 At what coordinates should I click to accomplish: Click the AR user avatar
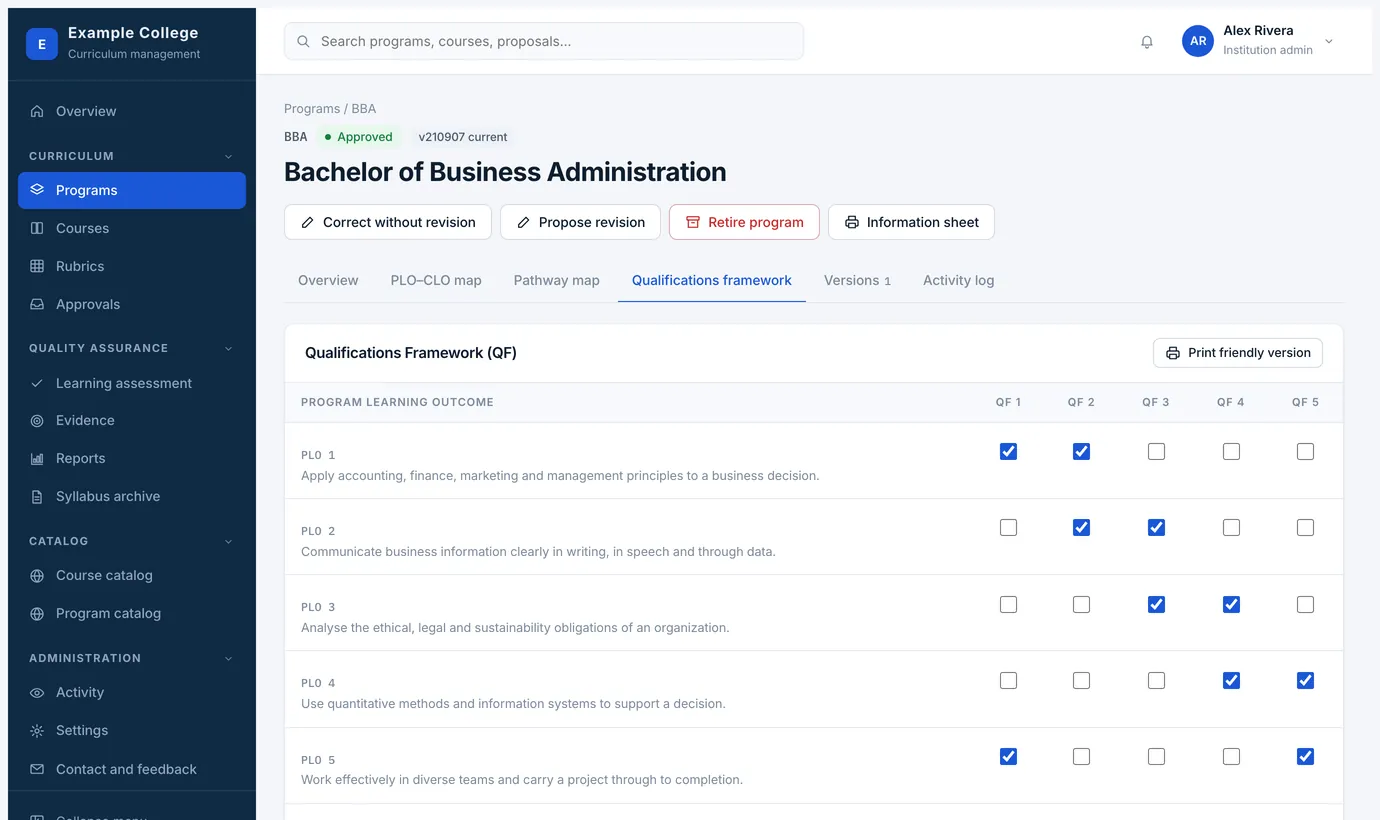[1198, 41]
